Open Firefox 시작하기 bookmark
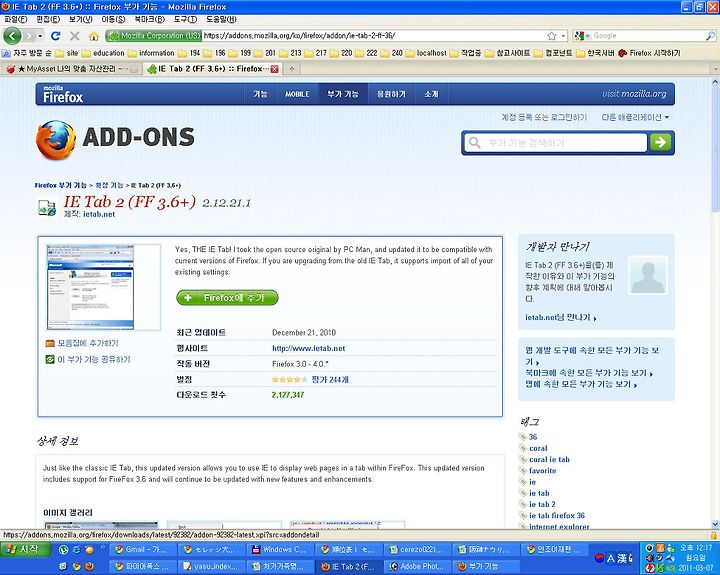Viewport: 720px width, 575px height. pyautogui.click(x=649, y=53)
